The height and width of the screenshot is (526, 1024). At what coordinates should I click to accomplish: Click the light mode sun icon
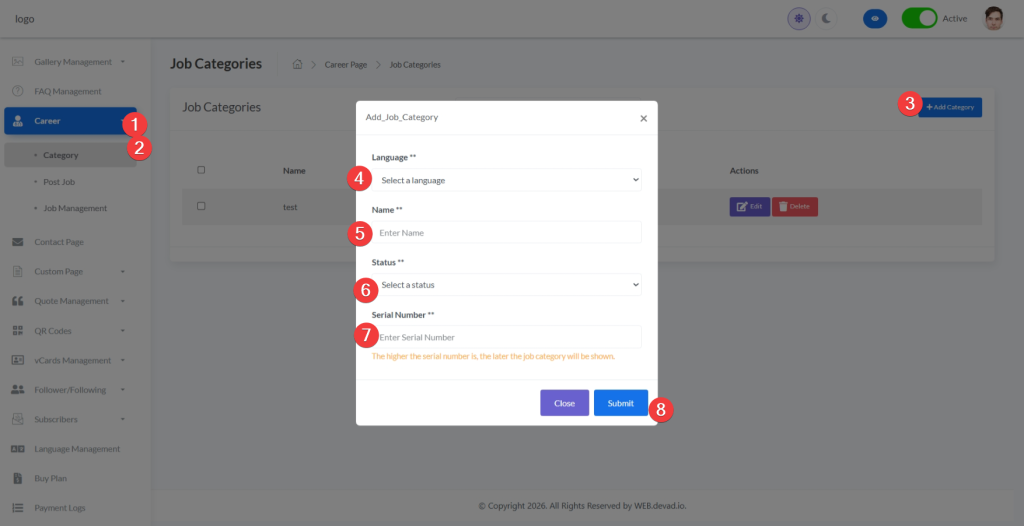[798, 18]
